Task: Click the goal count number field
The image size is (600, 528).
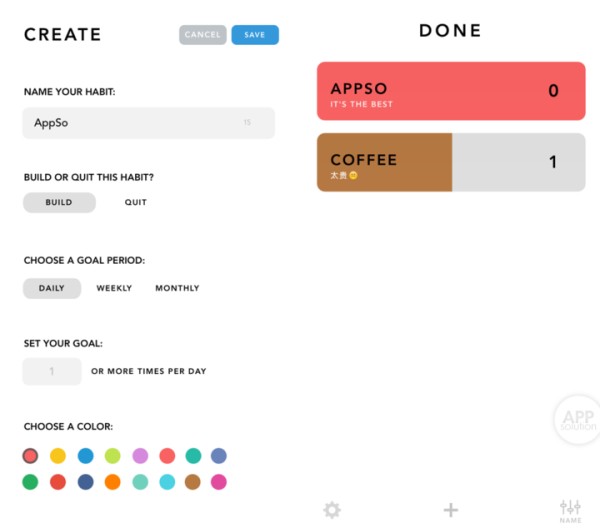Action: pos(52,371)
